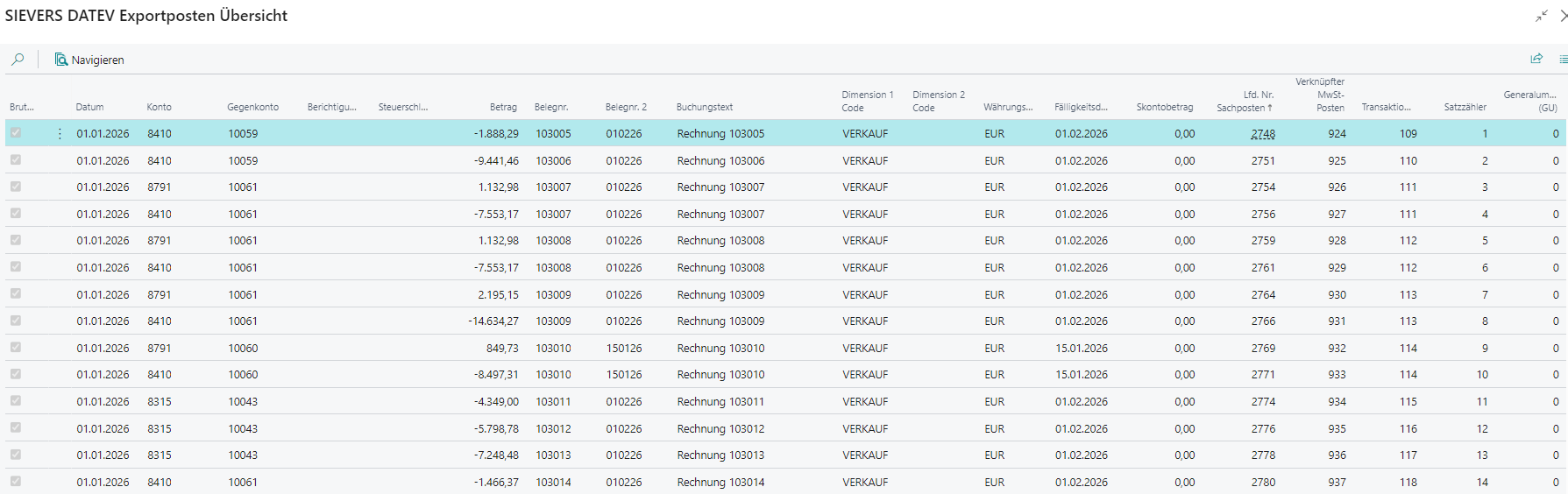Image resolution: width=1568 pixels, height=494 pixels.
Task: Click the share page icon
Action: (x=1536, y=59)
